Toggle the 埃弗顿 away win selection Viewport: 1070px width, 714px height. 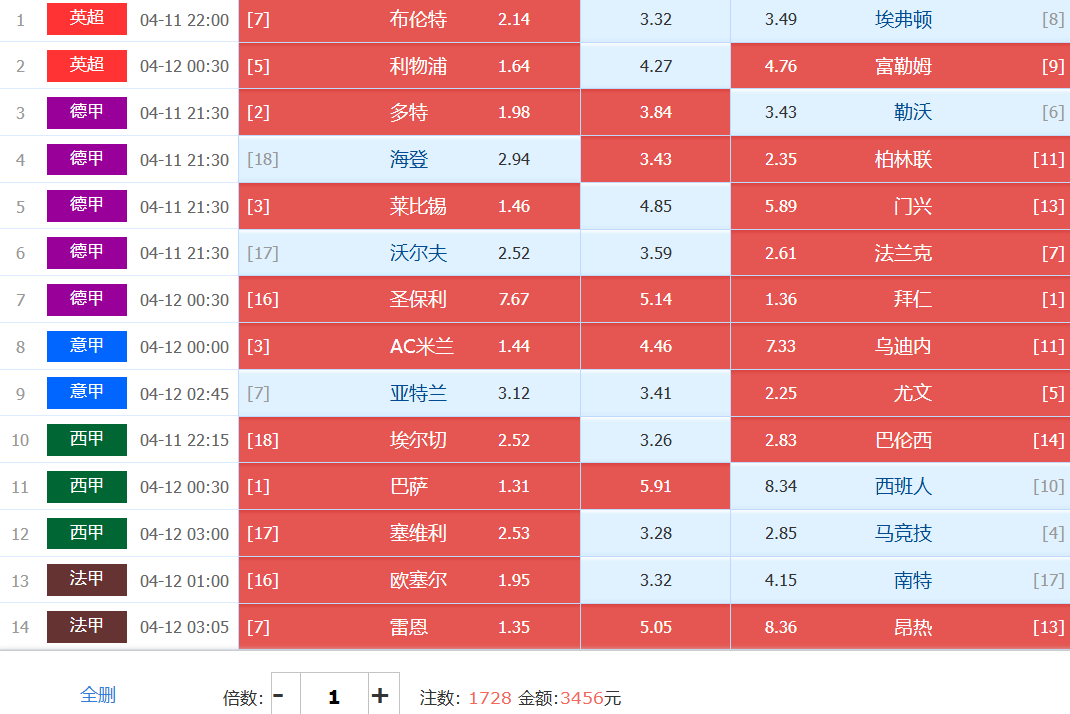[x=900, y=20]
